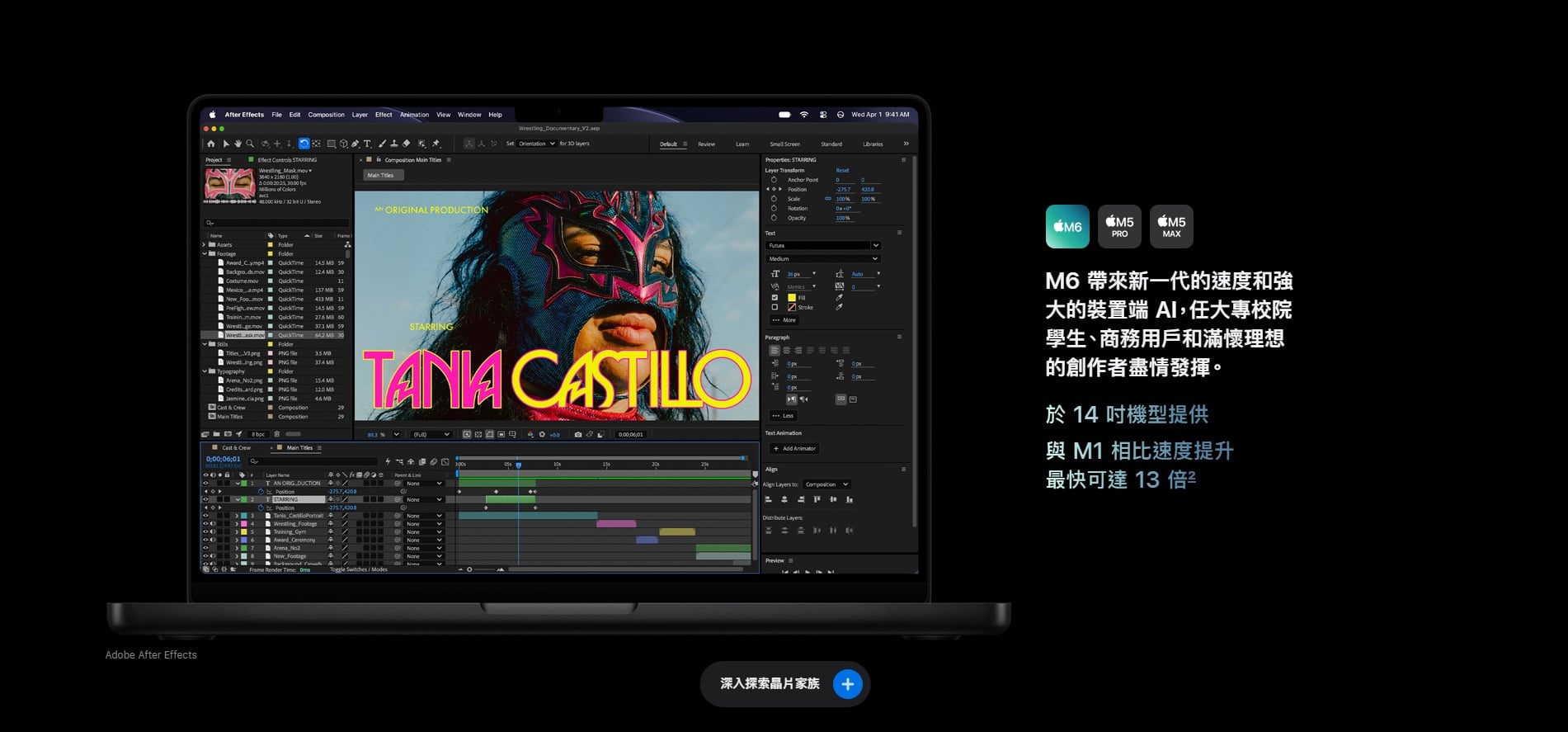Open the Futura font dropdown
The width and height of the screenshot is (1568, 732).
tap(823, 245)
